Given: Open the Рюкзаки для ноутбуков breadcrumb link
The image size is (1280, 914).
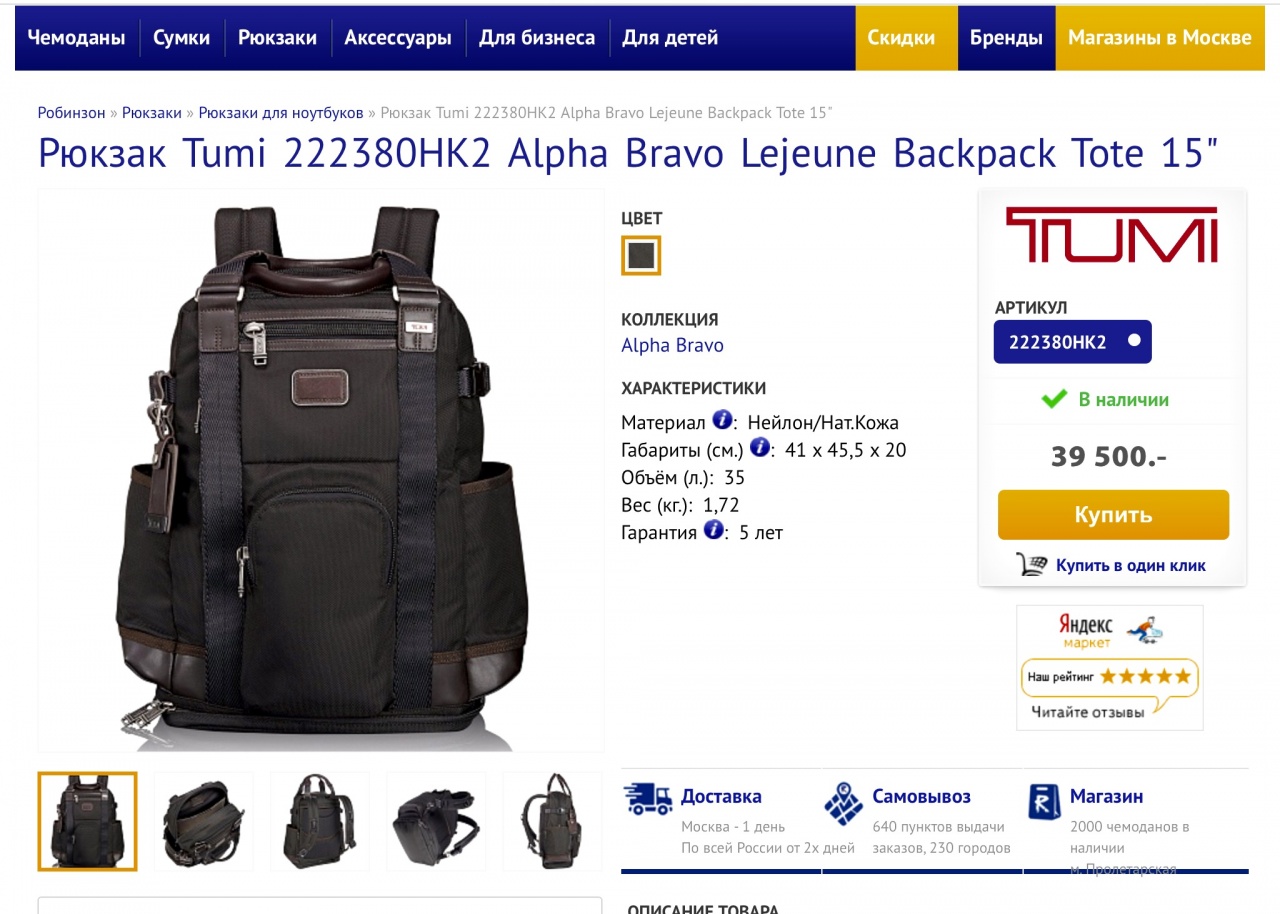Looking at the screenshot, I should coord(281,113).
